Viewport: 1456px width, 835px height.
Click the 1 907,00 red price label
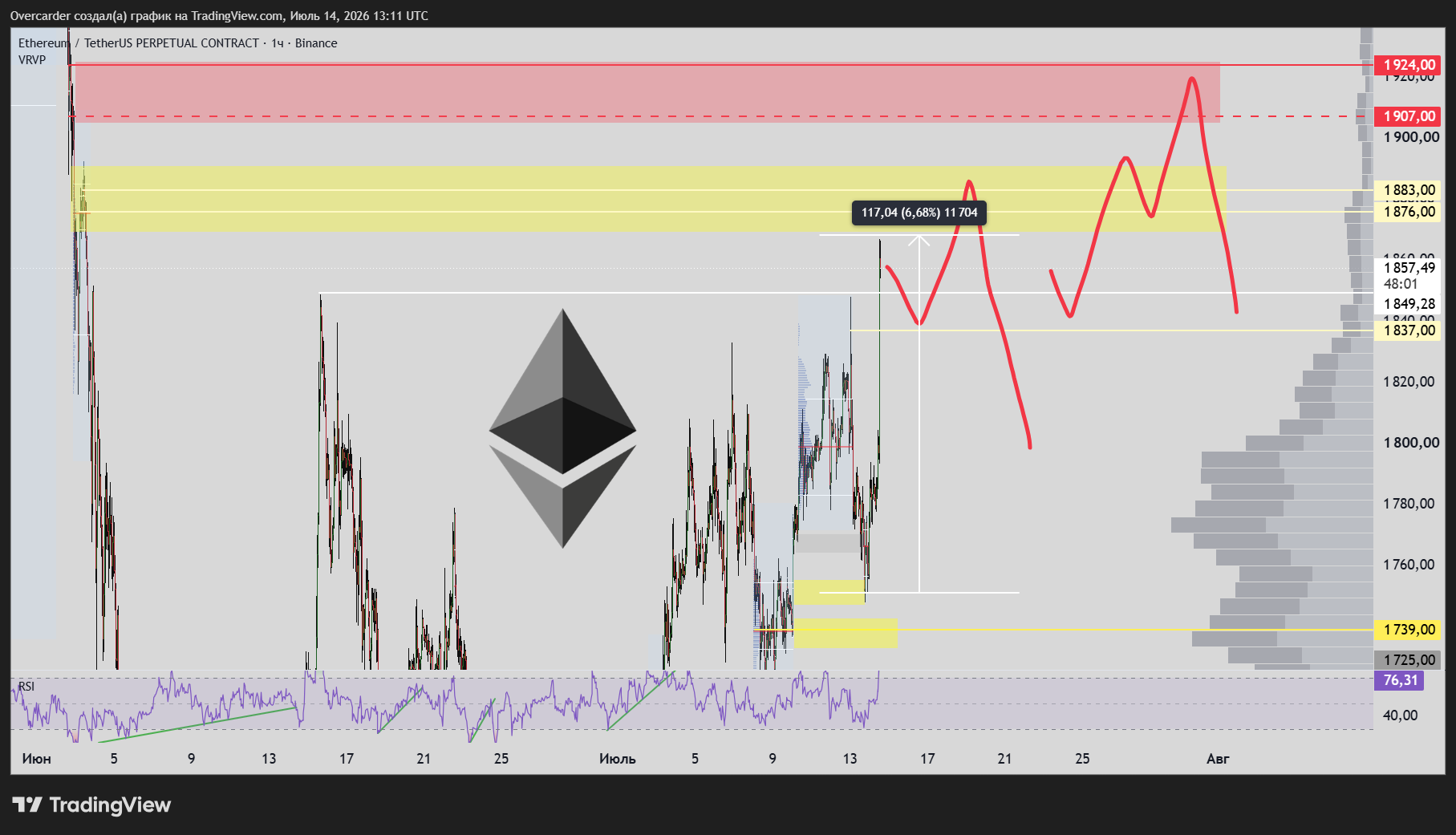[x=1408, y=116]
